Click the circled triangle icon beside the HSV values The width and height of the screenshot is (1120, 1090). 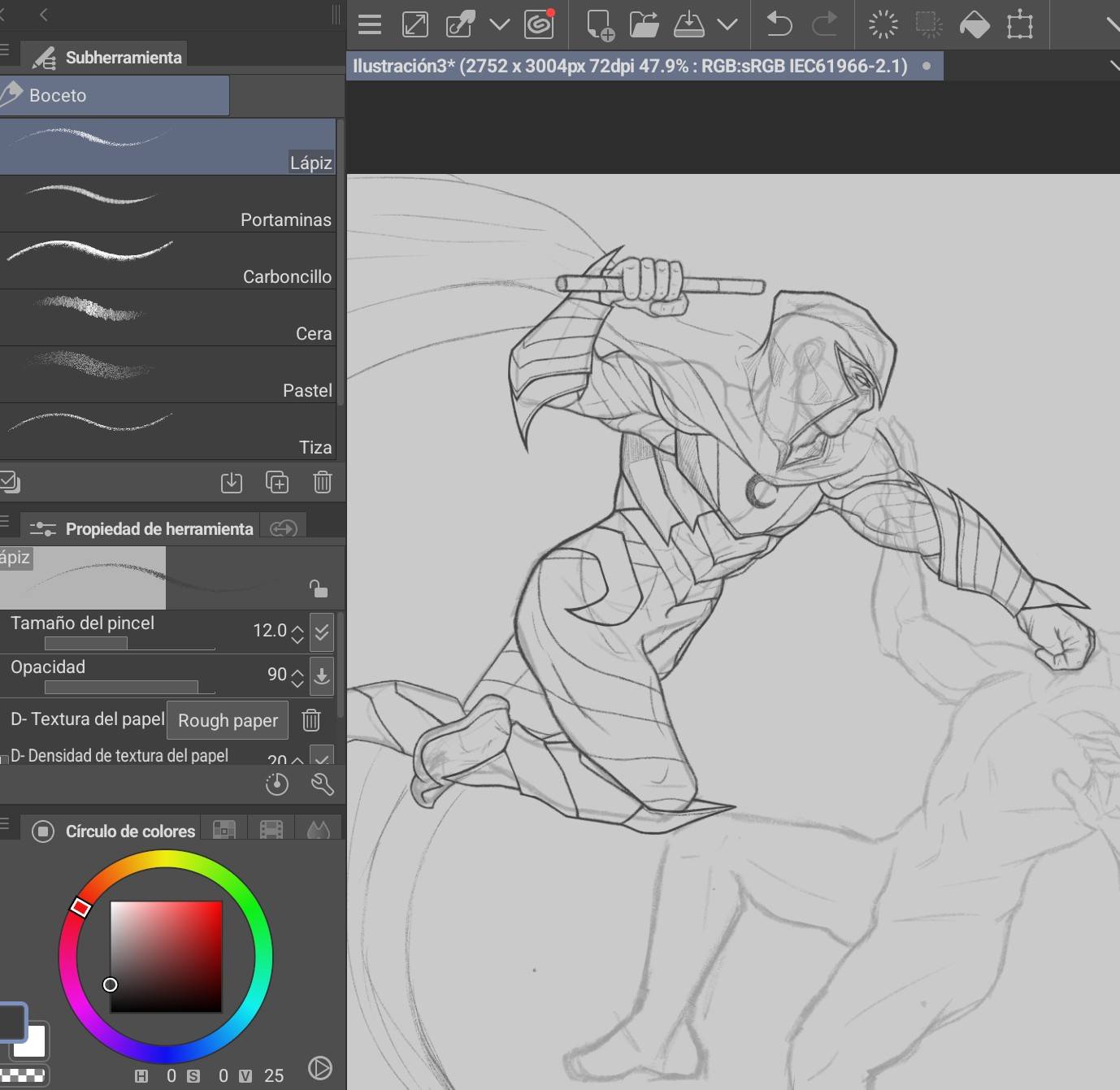(320, 1068)
